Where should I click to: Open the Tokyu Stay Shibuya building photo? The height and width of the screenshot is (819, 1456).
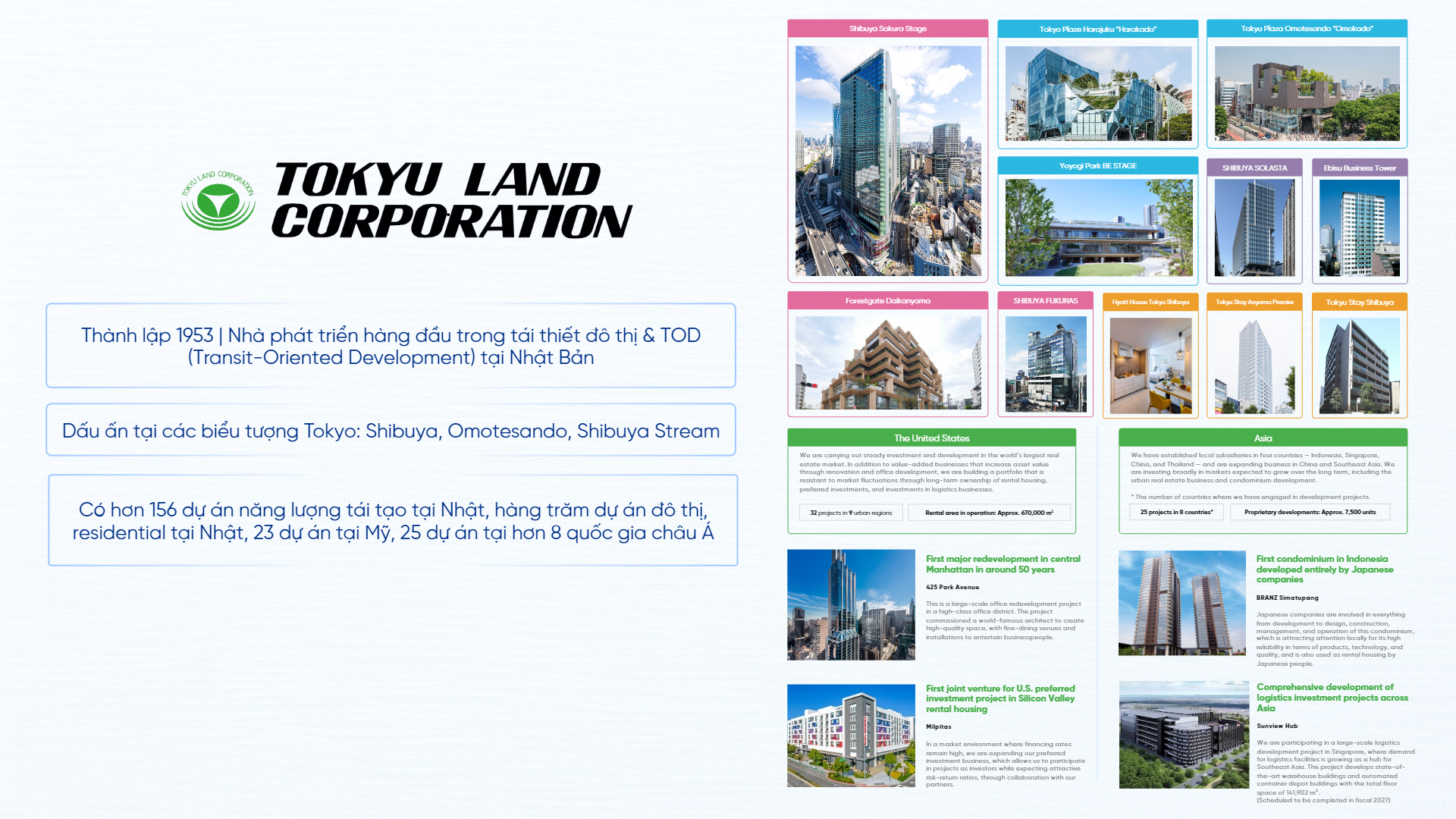pos(1360,366)
